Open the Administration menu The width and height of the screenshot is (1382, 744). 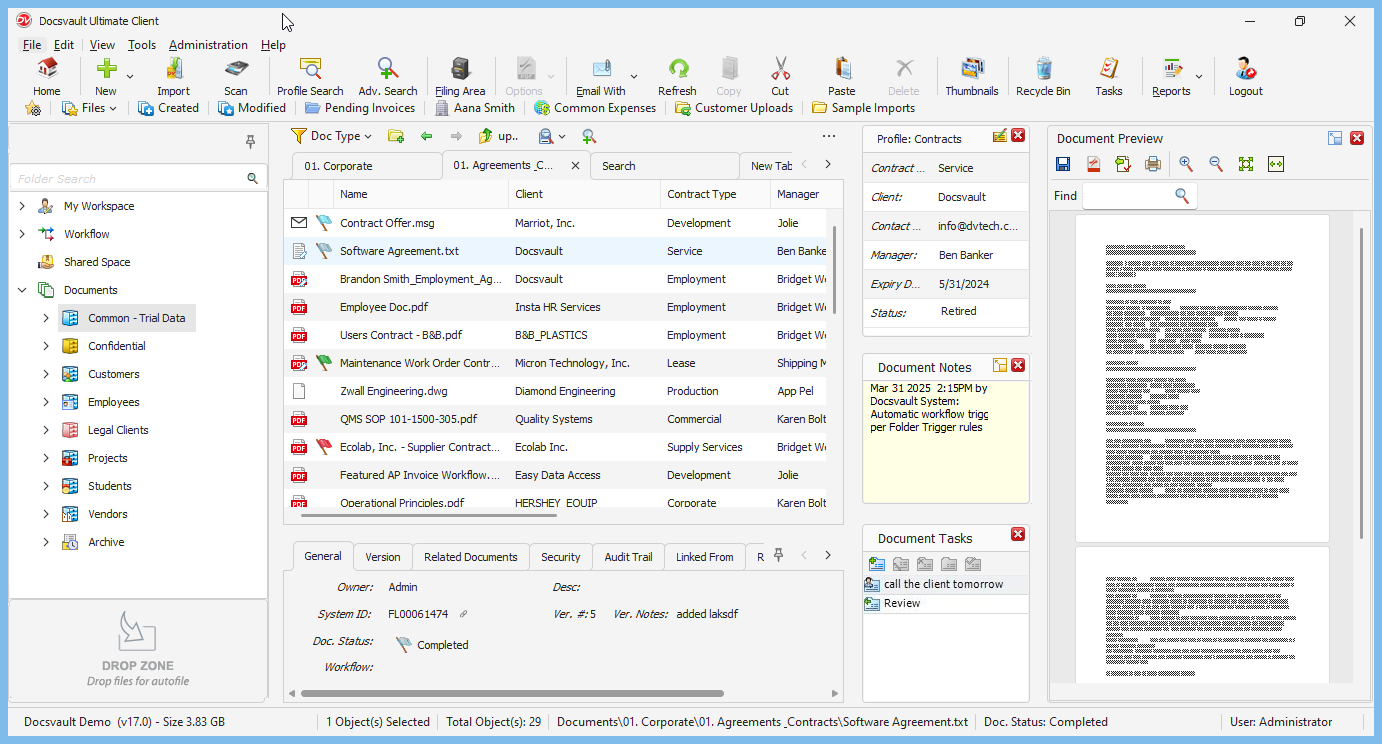pos(208,45)
